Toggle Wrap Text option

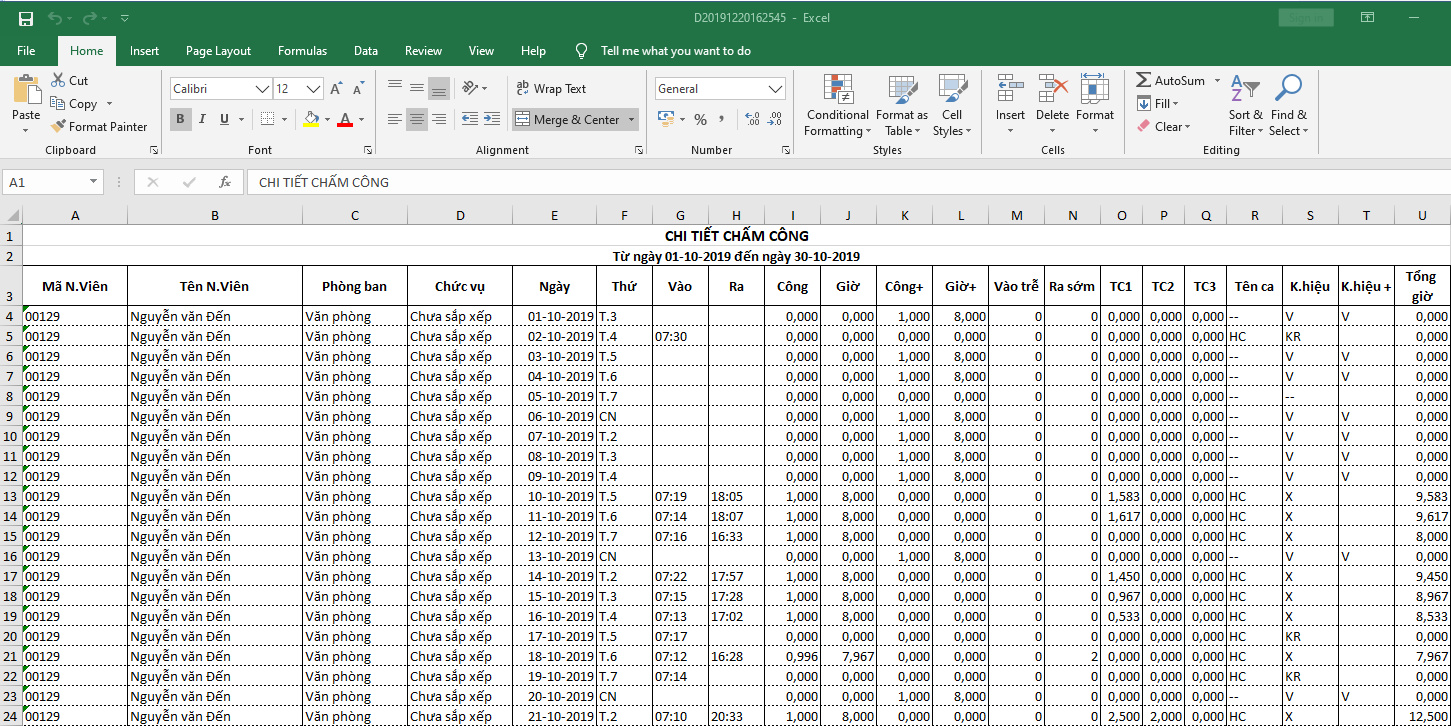coord(550,89)
